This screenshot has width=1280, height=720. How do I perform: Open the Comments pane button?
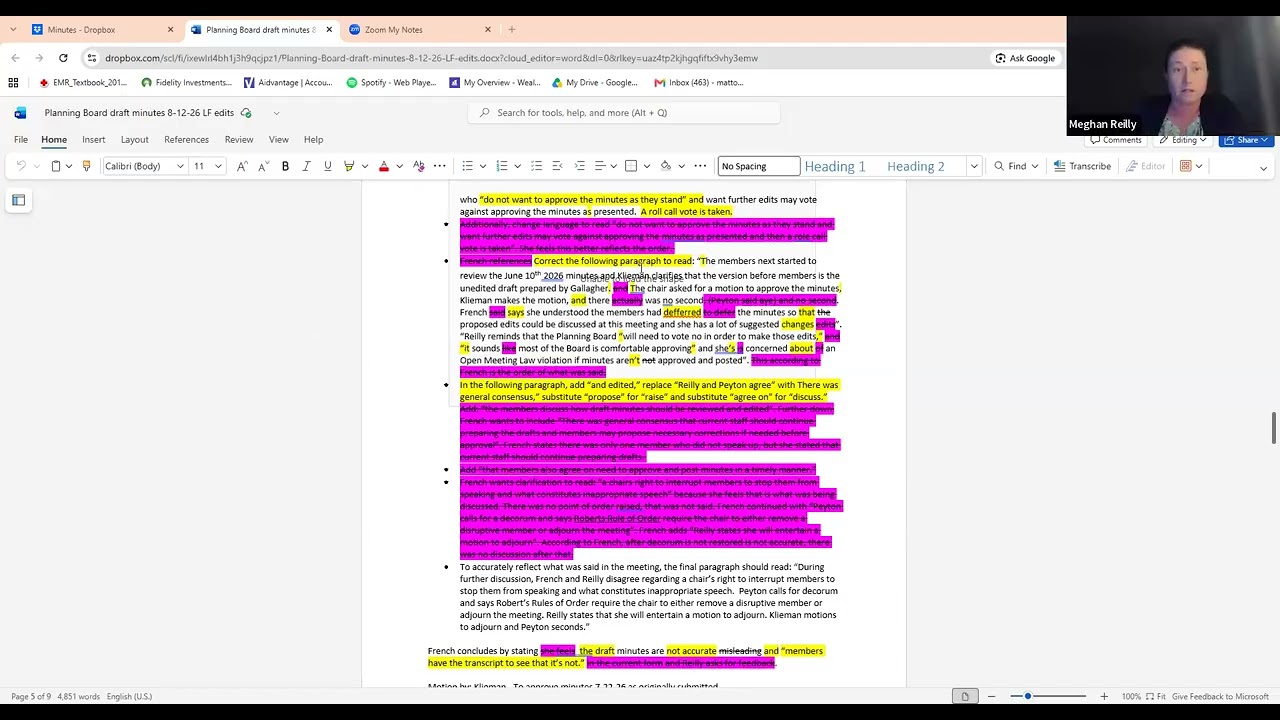(1116, 140)
